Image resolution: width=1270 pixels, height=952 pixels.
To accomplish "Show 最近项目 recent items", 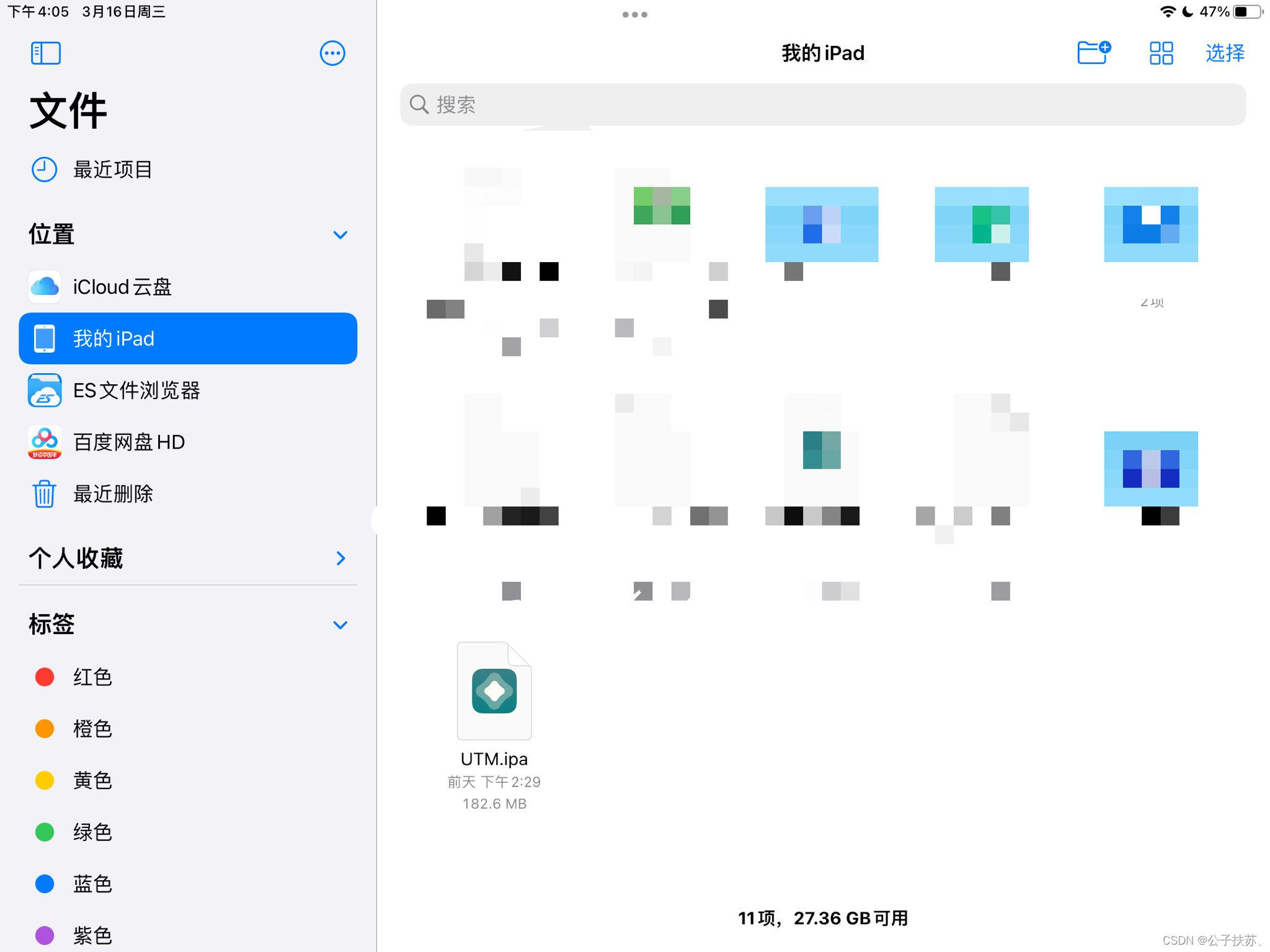I will 112,169.
